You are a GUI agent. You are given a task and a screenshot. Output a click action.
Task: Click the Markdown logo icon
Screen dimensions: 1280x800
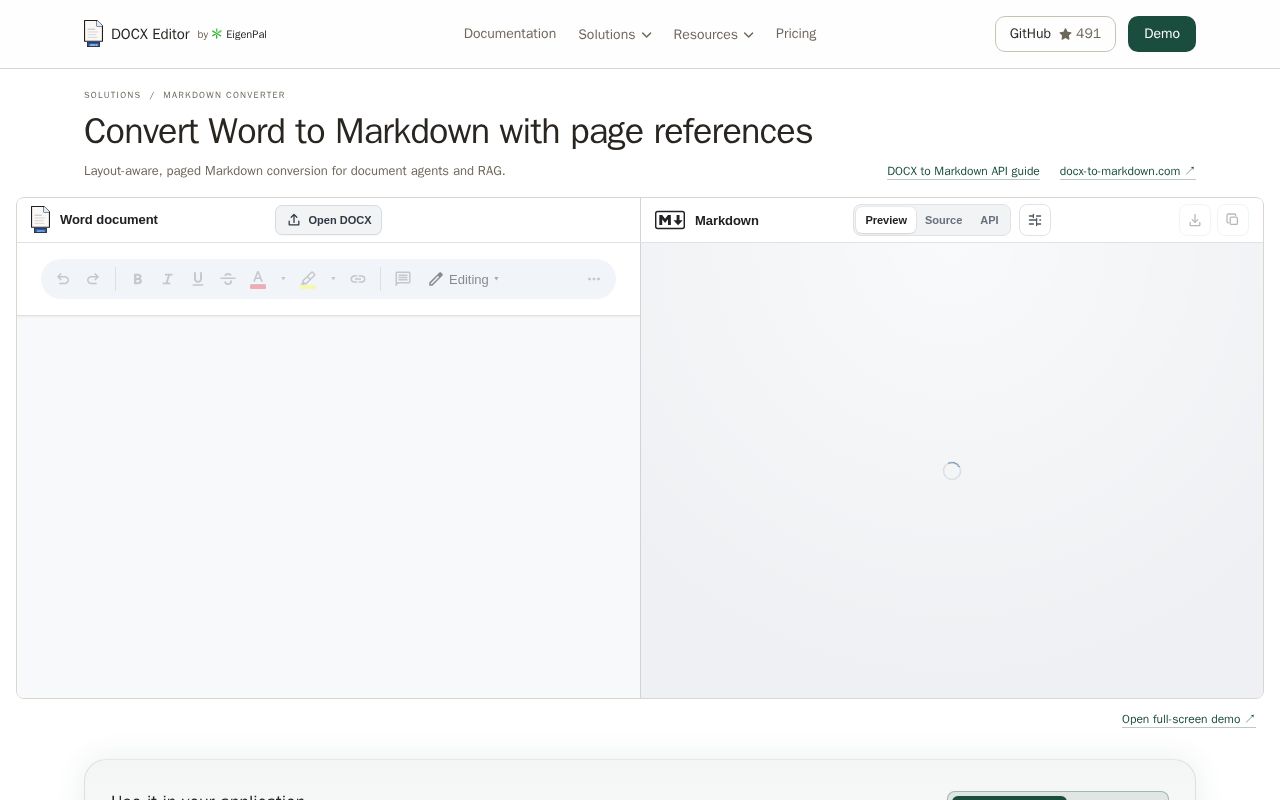(x=670, y=220)
